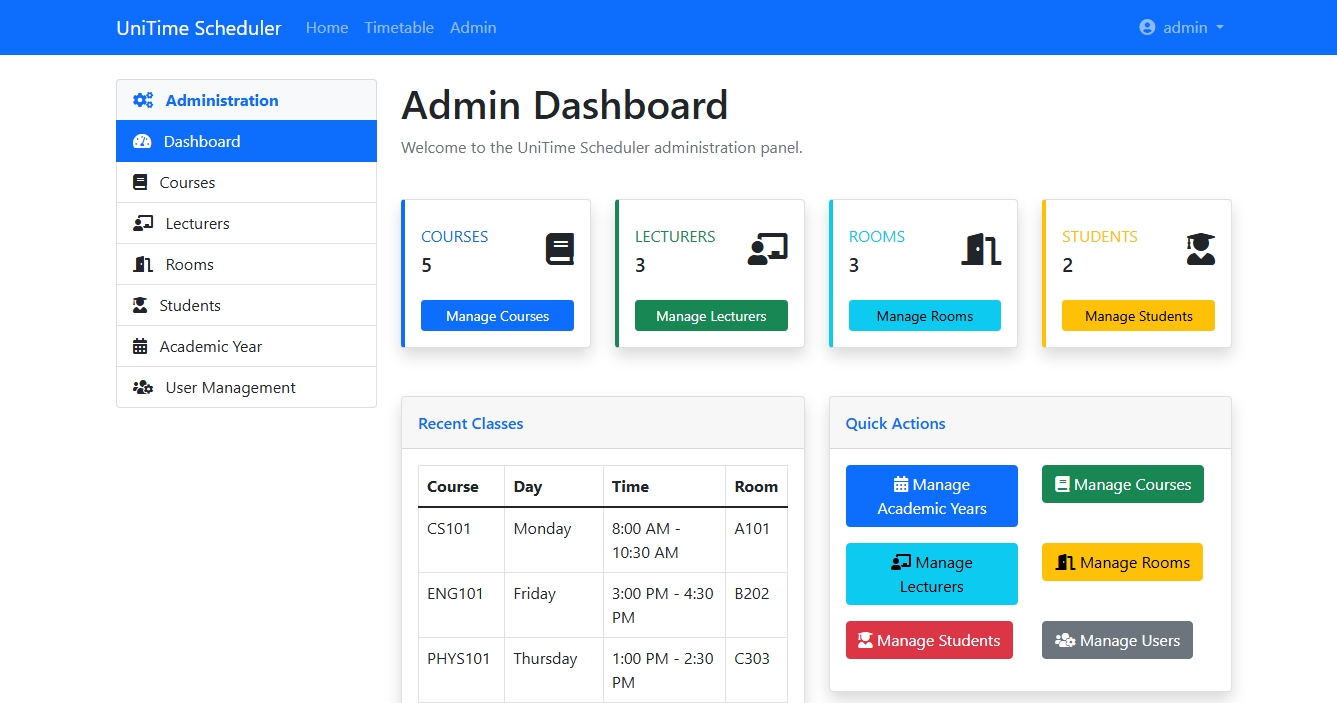Switch to the Timetable navigation item

click(x=398, y=27)
